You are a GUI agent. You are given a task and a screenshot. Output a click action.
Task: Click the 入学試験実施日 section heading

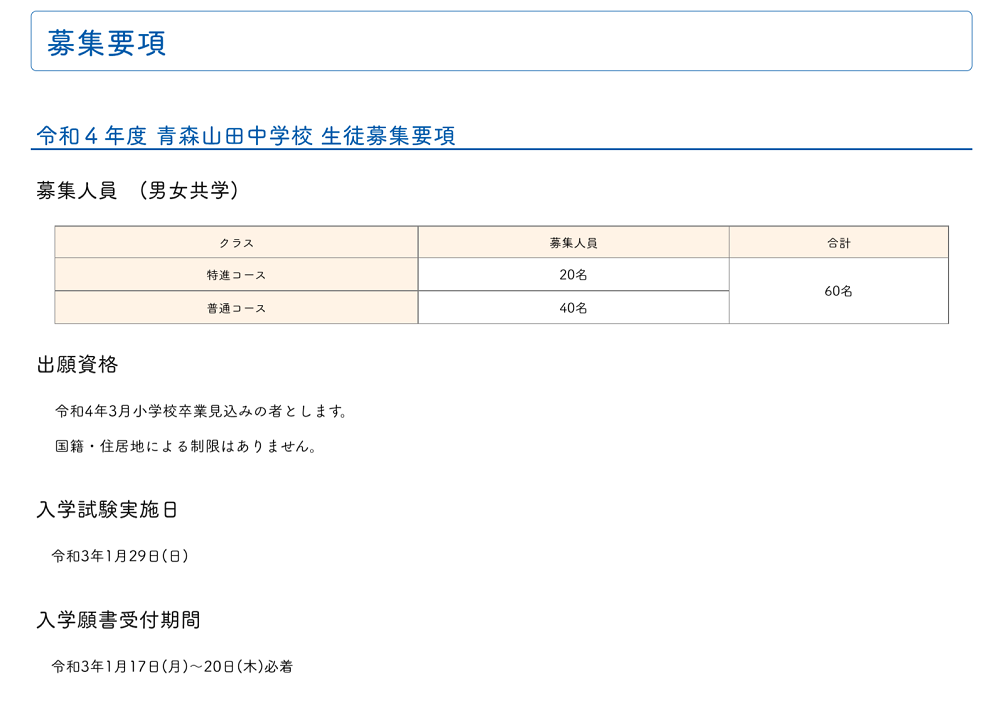pyautogui.click(x=107, y=510)
